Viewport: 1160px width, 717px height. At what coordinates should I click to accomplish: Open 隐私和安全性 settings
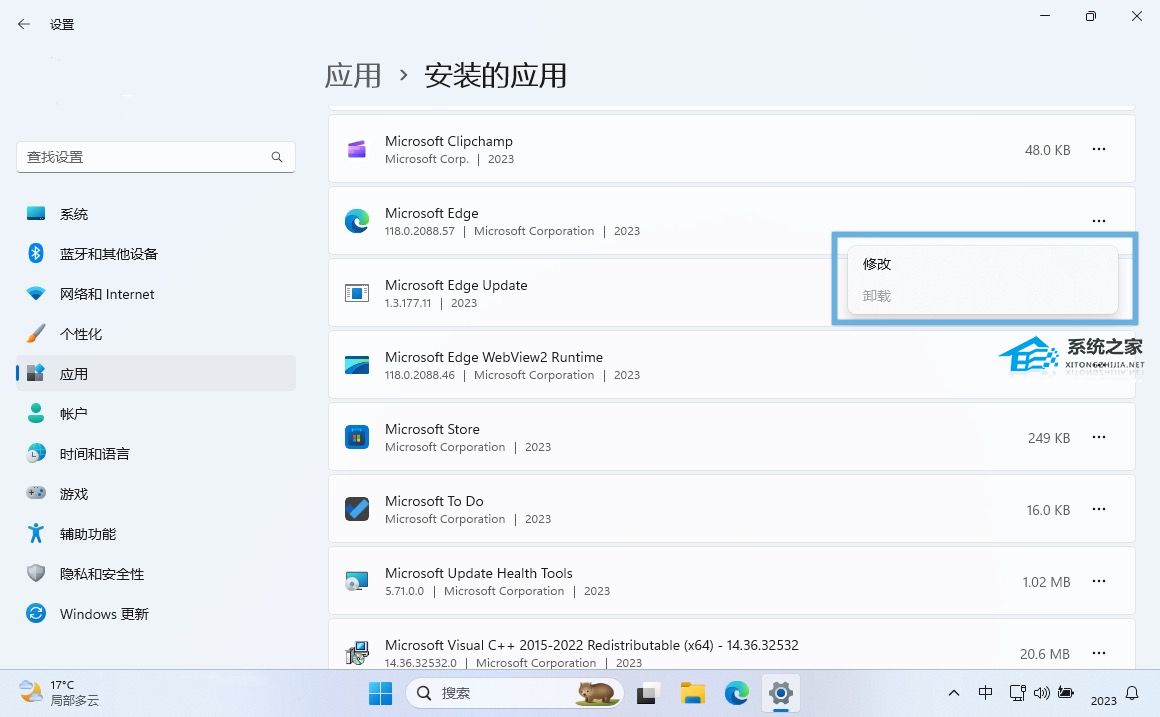(99, 573)
